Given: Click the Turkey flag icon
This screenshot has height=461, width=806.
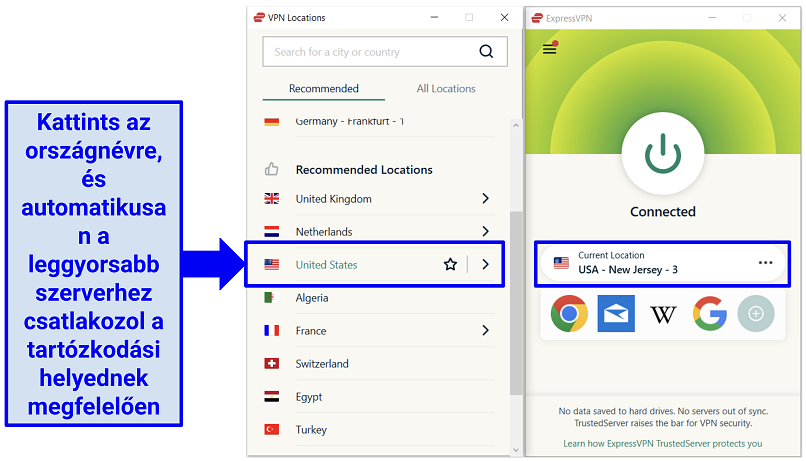Looking at the screenshot, I should pyautogui.click(x=271, y=429).
